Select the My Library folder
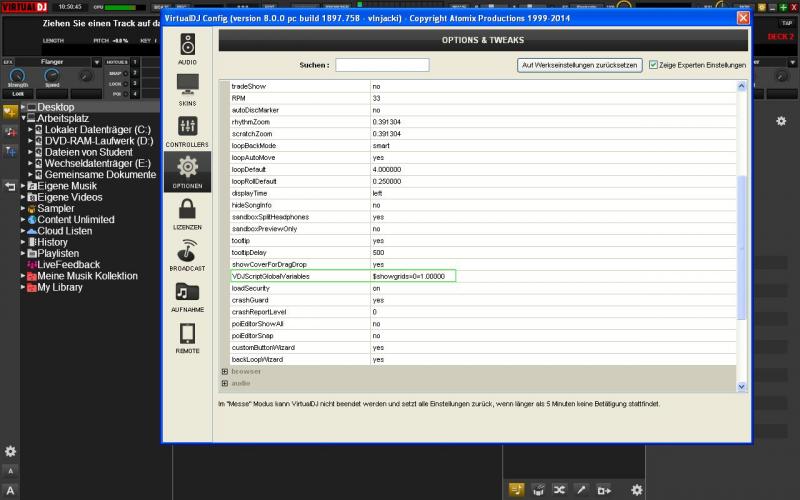 (x=60, y=287)
